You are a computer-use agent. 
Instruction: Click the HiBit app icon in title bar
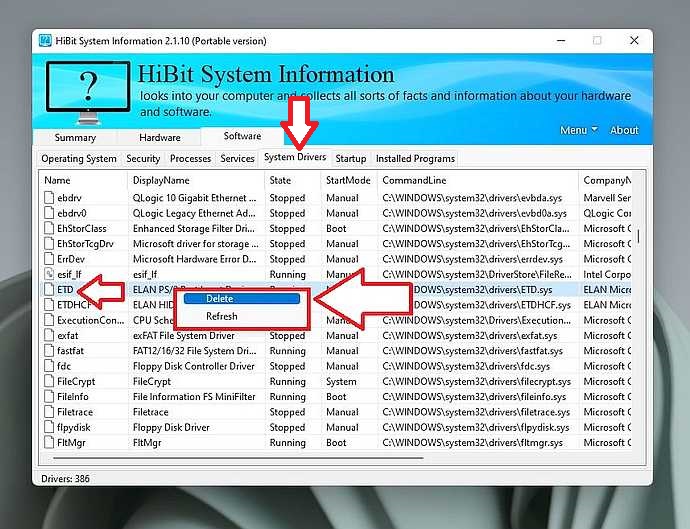[x=45, y=40]
